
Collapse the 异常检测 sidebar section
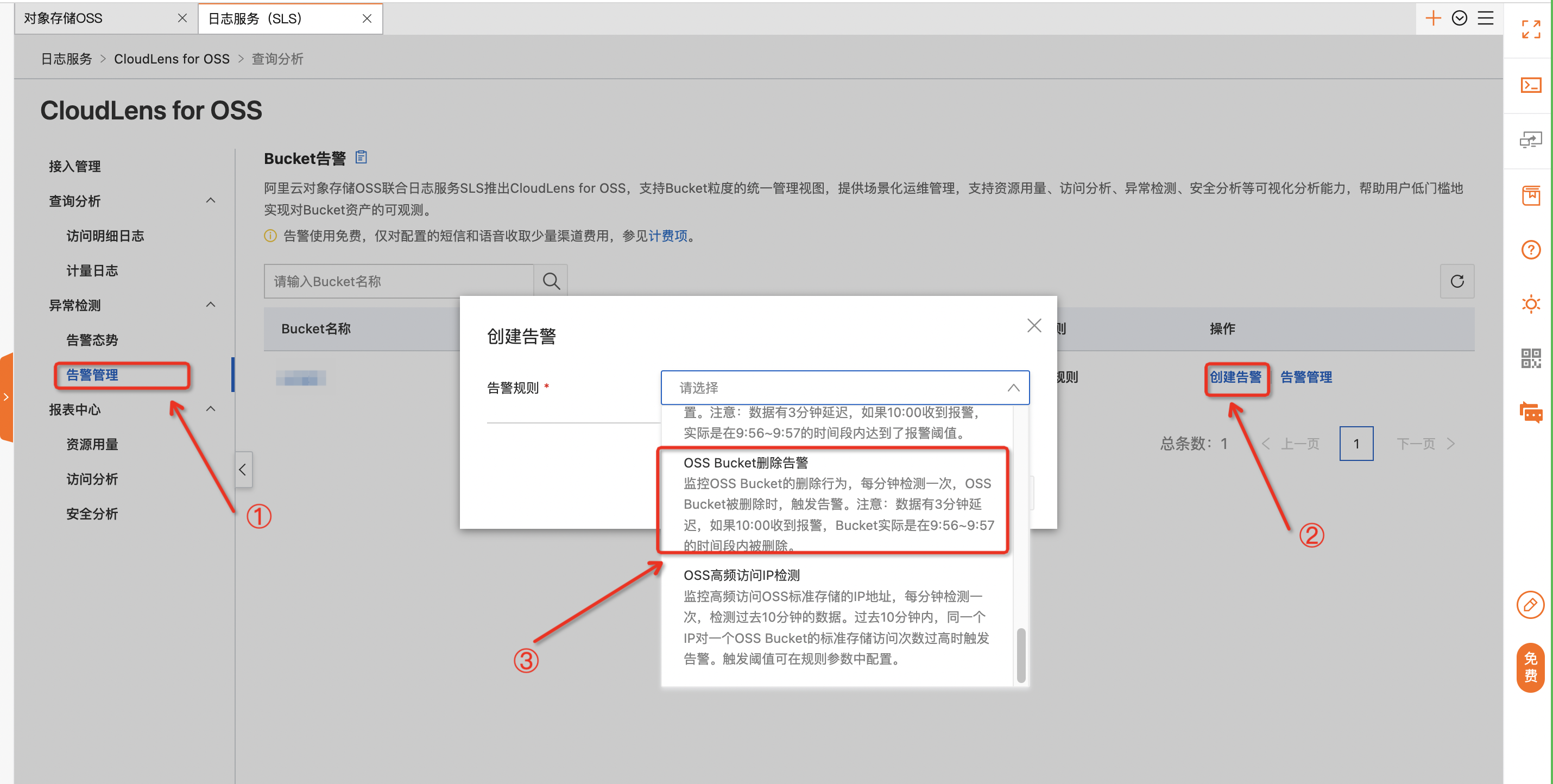tap(210, 305)
